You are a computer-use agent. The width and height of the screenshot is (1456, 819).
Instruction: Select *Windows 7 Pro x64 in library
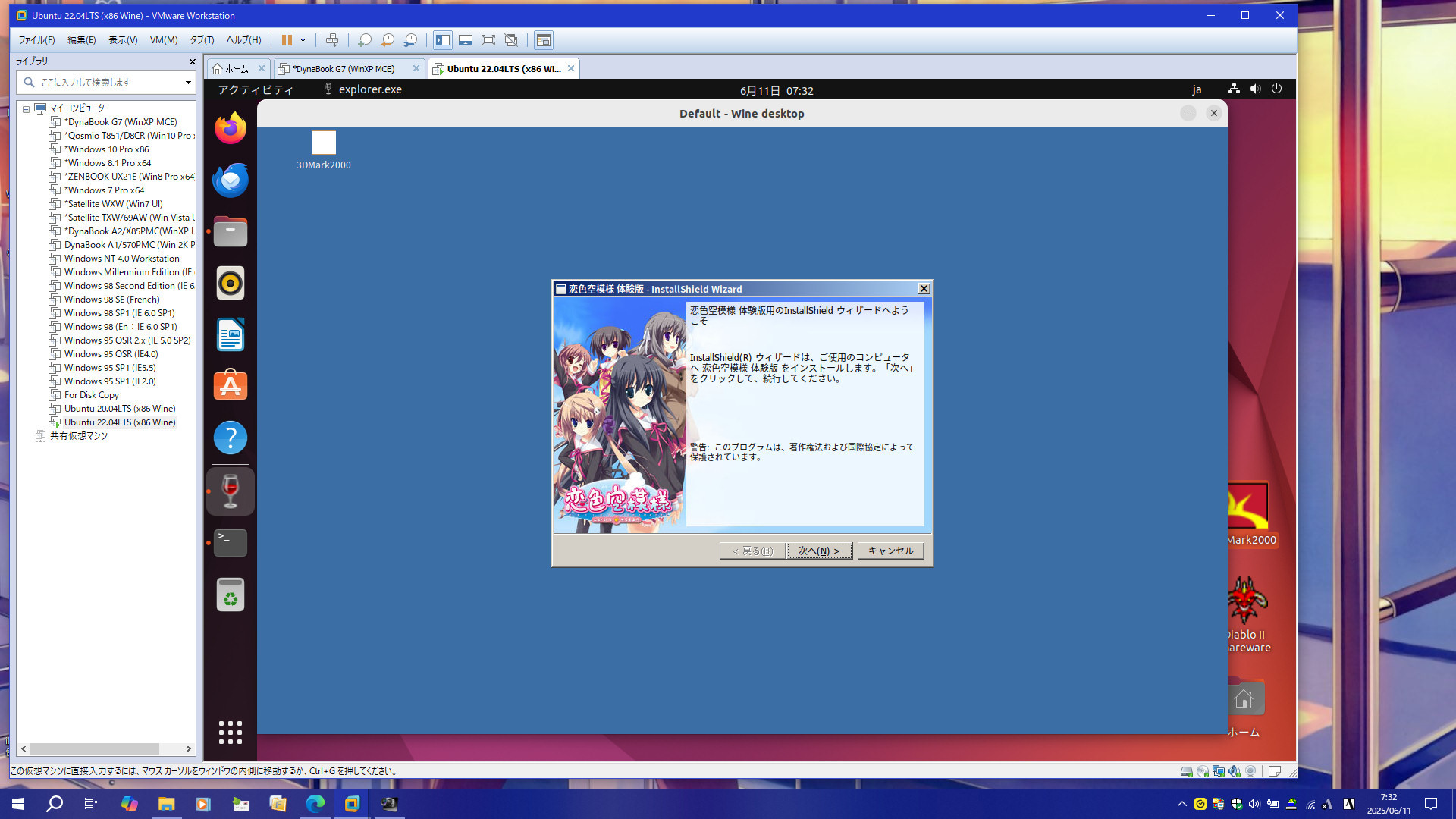coord(104,190)
